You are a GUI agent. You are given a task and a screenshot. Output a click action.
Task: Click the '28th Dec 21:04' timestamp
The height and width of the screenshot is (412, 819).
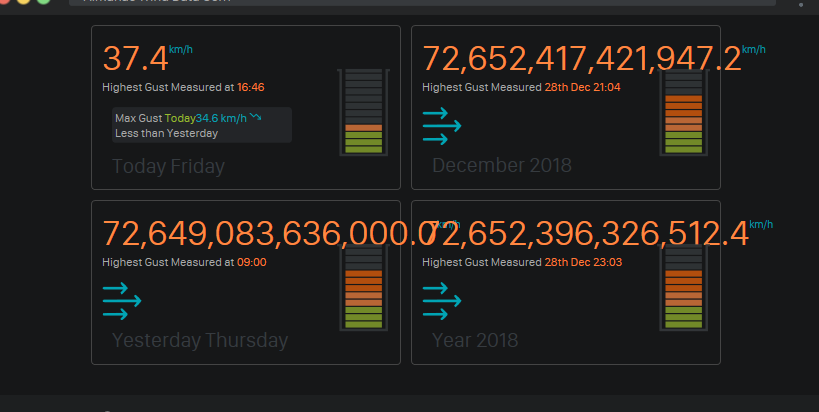pos(582,87)
